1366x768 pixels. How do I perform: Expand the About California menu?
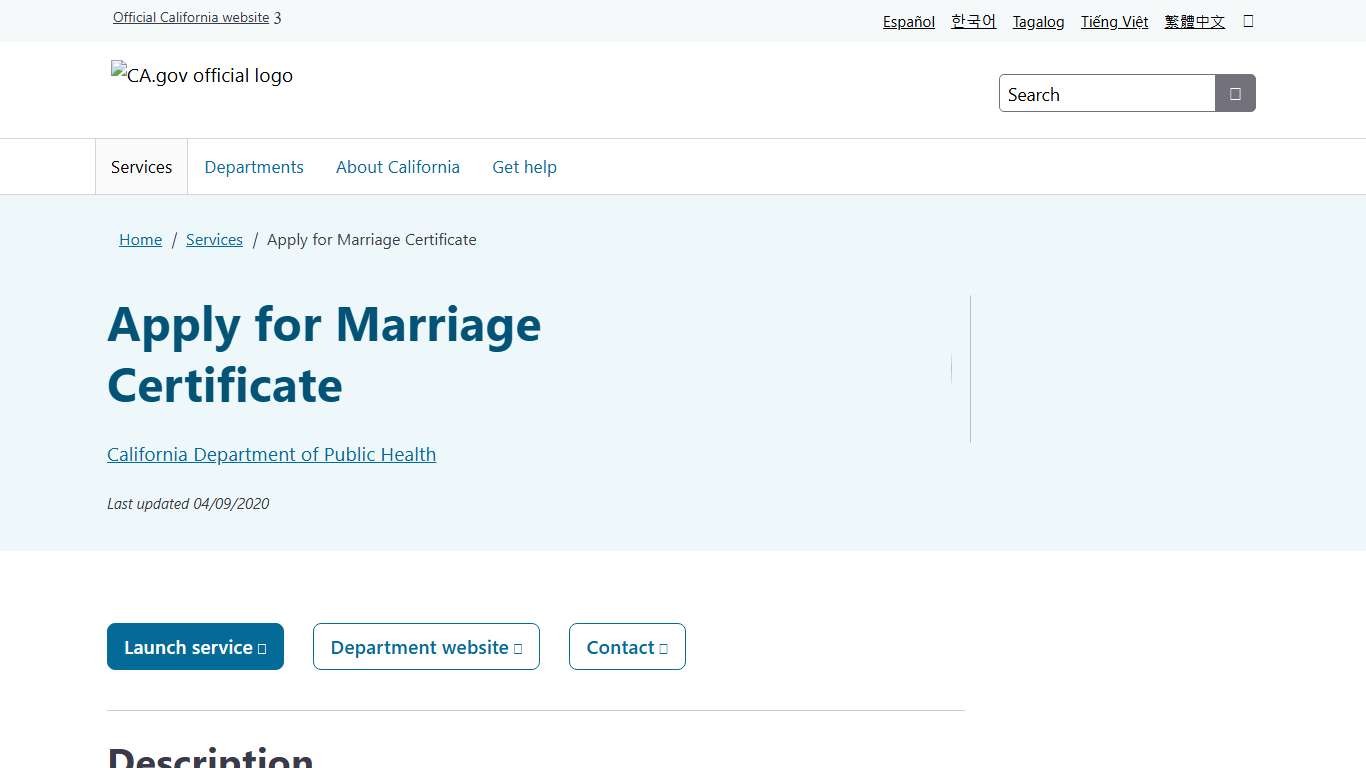[397, 166]
